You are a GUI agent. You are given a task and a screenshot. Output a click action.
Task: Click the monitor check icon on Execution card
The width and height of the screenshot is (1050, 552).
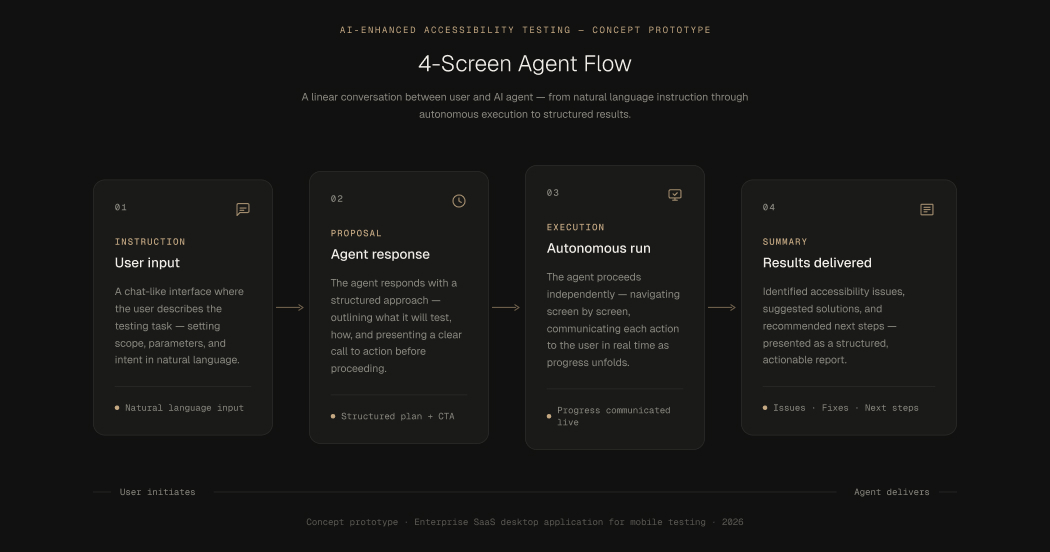675,195
